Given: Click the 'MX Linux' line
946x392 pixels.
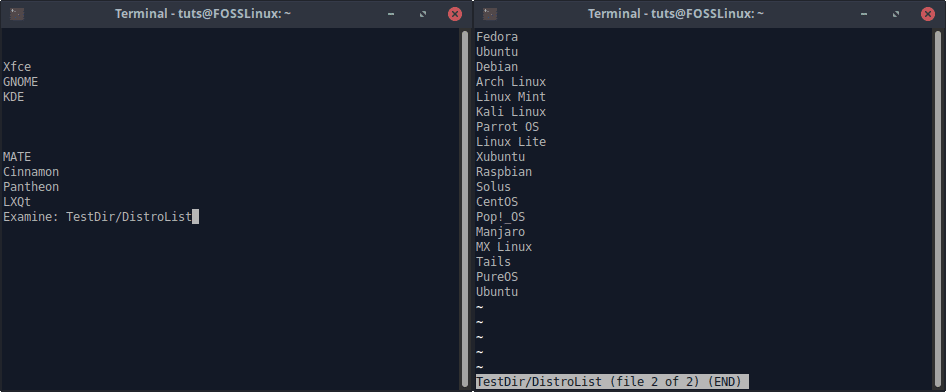Looking at the screenshot, I should pos(504,247).
